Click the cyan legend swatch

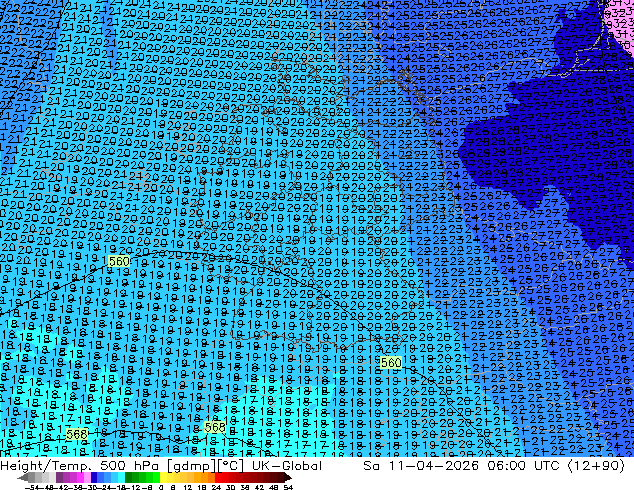121,477
